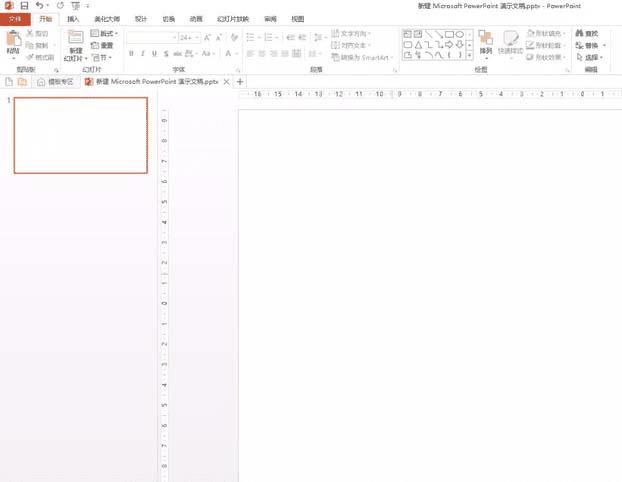The width and height of the screenshot is (622, 482).
Task: Open the Select dropdown in editing group
Action: point(590,57)
